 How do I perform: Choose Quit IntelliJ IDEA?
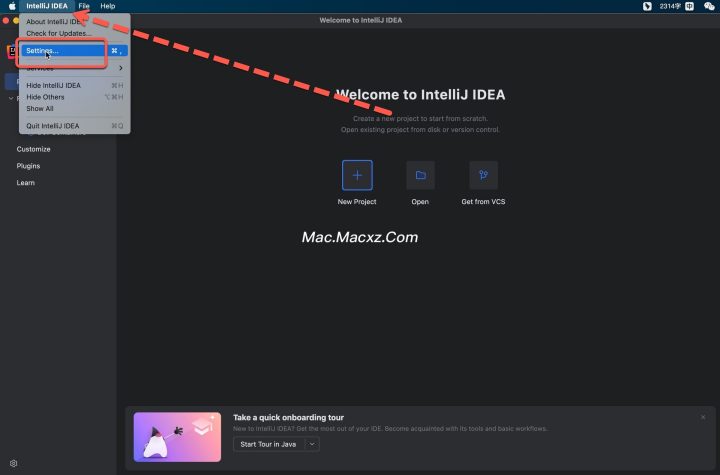tap(74, 126)
